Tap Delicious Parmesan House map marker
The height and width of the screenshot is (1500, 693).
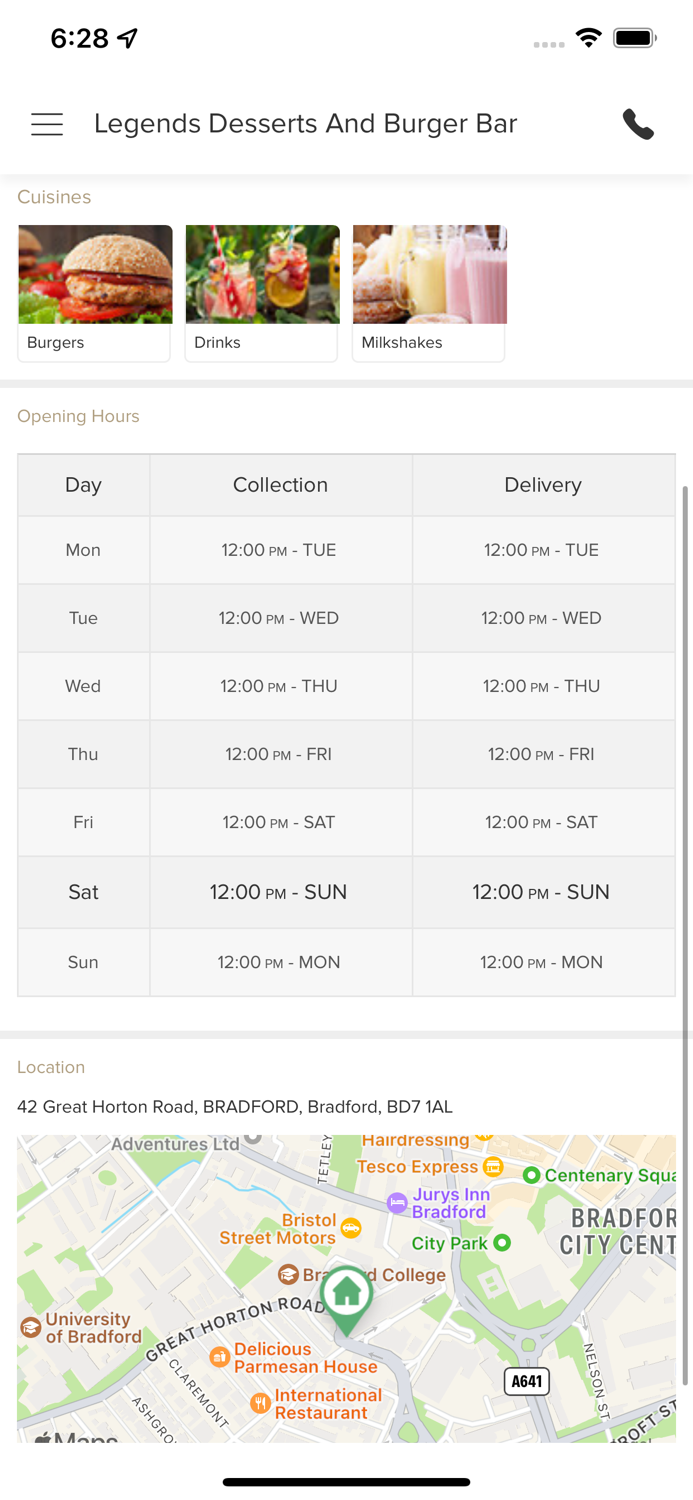pyautogui.click(x=219, y=1357)
